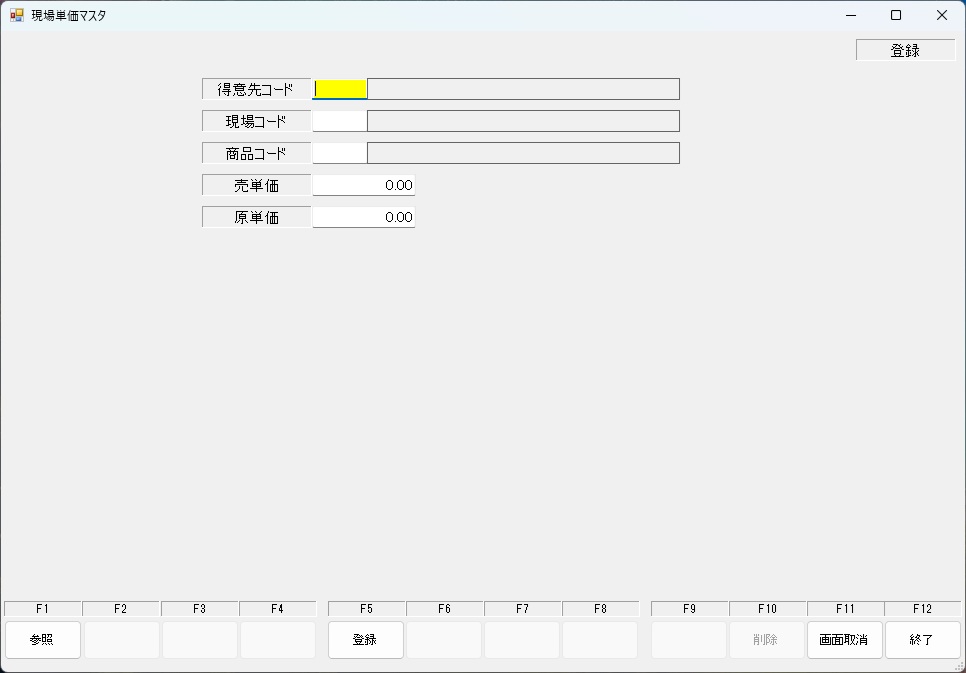Click the wide name field beside 得意先コード
This screenshot has height=673, width=966.
pos(523,89)
